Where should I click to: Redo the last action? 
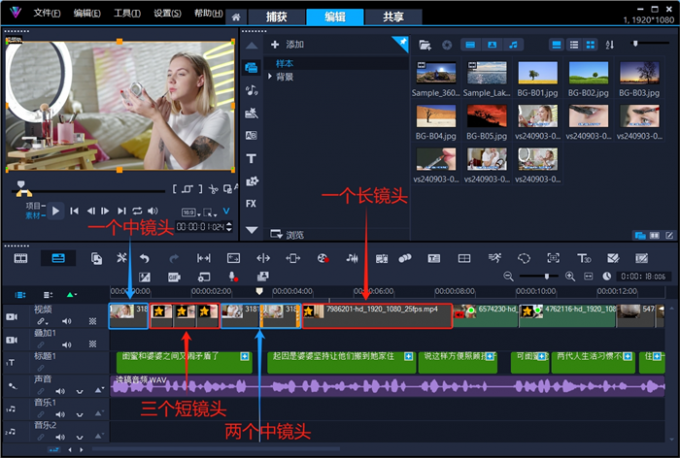coord(174,258)
